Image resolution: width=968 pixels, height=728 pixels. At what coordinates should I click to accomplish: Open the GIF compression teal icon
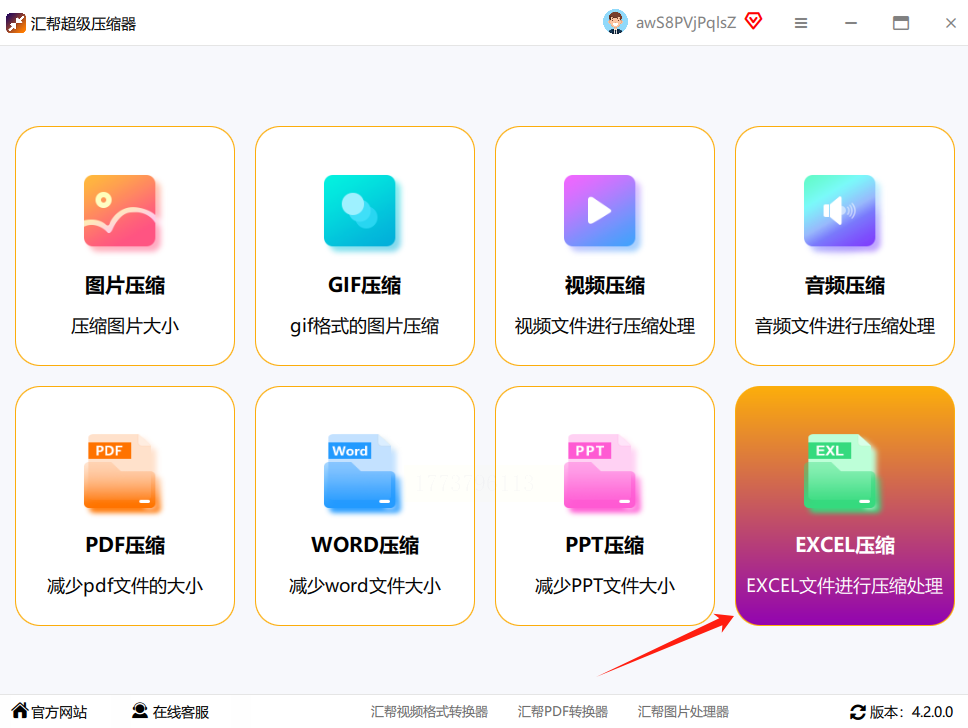(359, 211)
